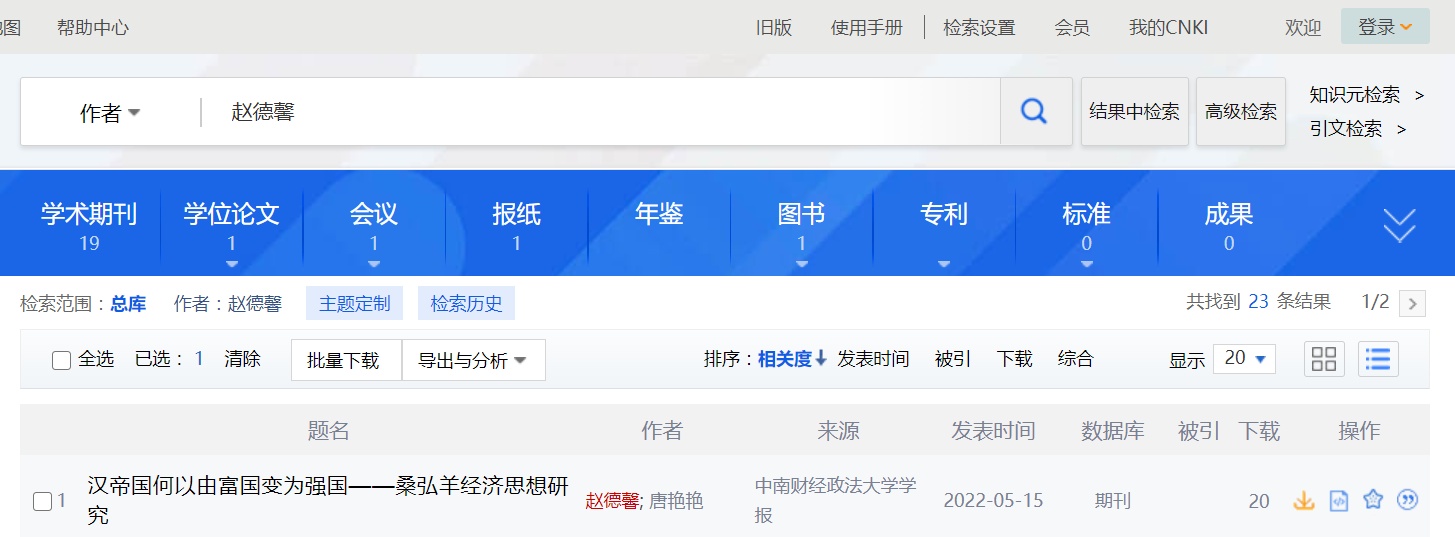
Task: Click the magnifier search icon
Action: (x=1034, y=111)
